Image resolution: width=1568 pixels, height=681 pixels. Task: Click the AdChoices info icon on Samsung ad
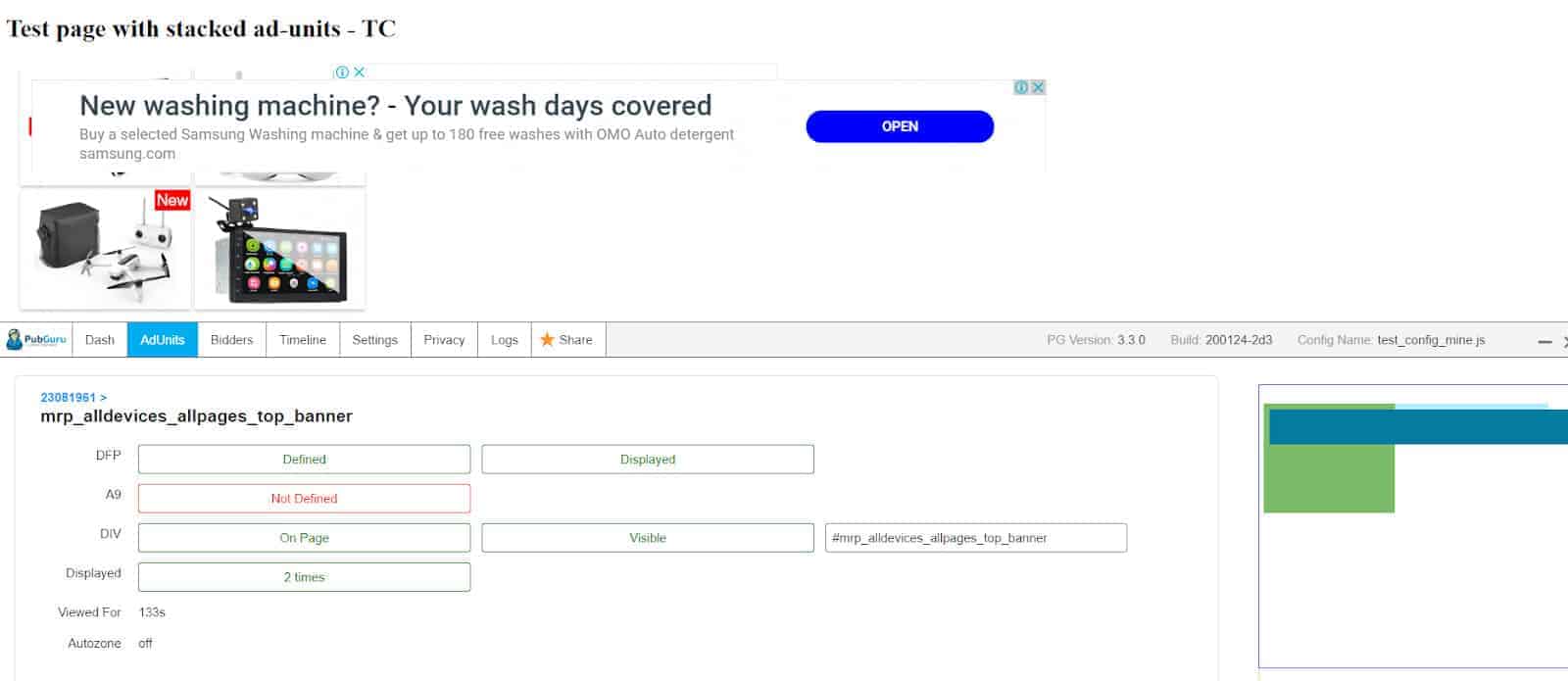tap(1021, 87)
